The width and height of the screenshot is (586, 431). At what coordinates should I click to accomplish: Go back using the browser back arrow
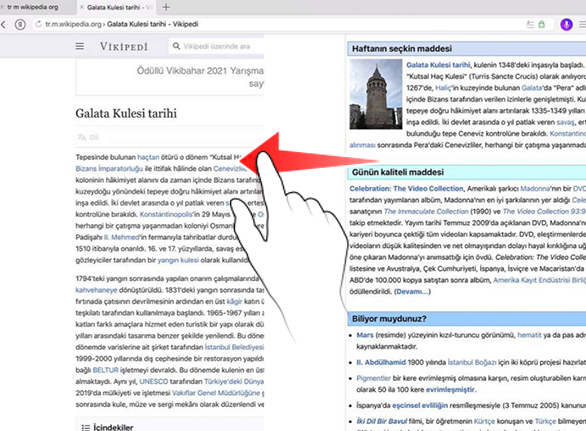tap(3, 25)
